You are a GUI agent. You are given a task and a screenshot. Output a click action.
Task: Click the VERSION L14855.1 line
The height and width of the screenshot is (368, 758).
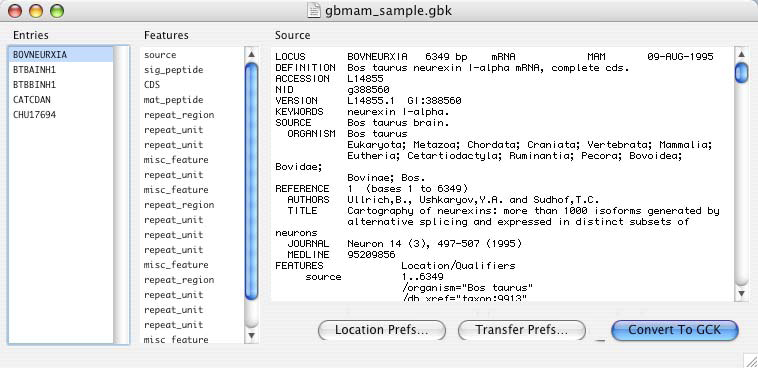(x=368, y=101)
